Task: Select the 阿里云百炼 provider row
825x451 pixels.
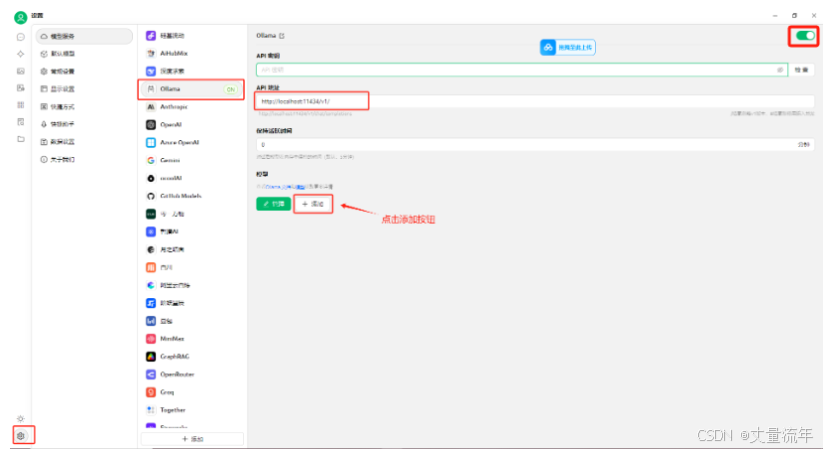Action: point(192,285)
